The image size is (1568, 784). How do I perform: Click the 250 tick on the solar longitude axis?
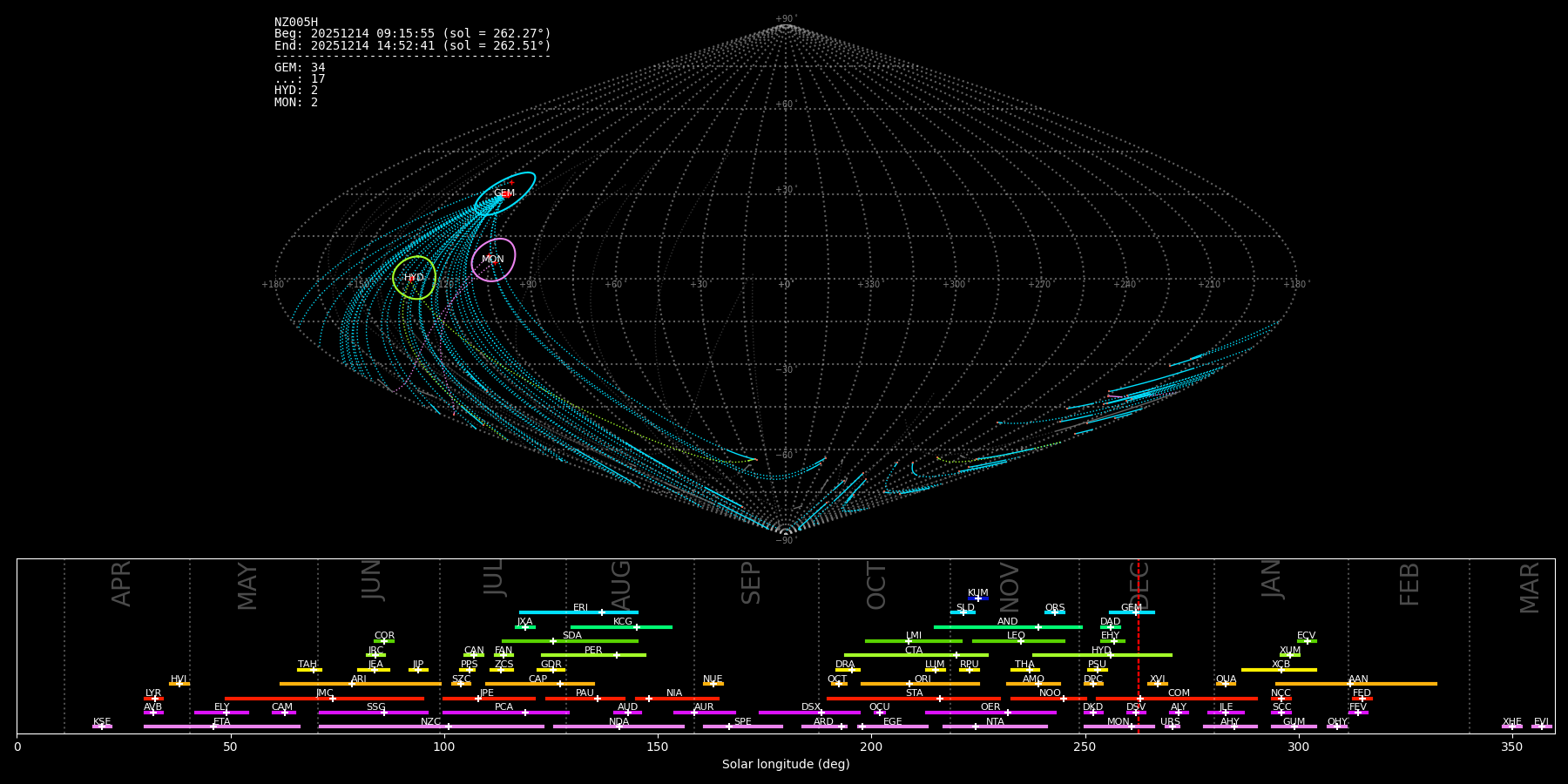(1085, 747)
